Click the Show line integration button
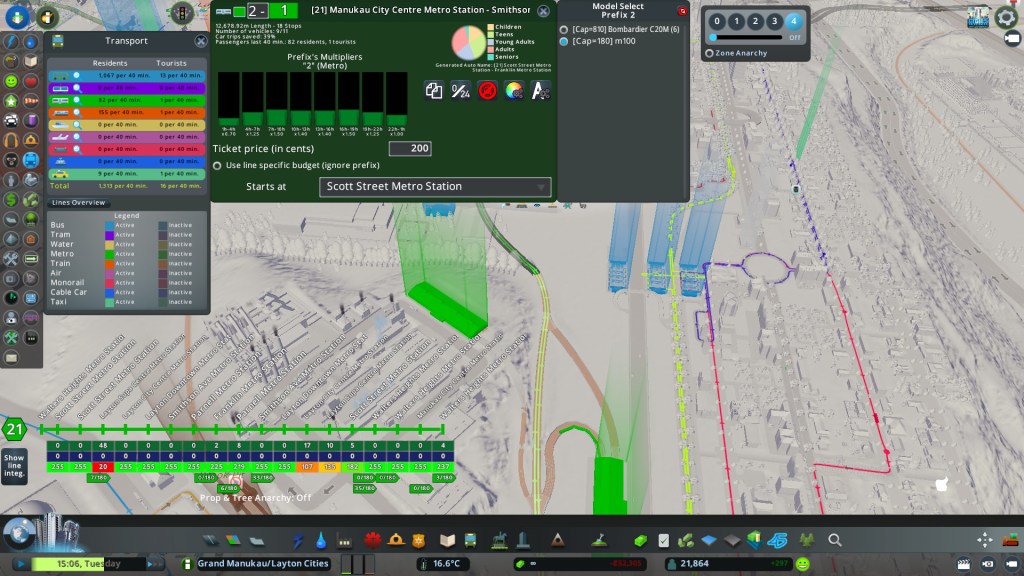 pos(14,465)
